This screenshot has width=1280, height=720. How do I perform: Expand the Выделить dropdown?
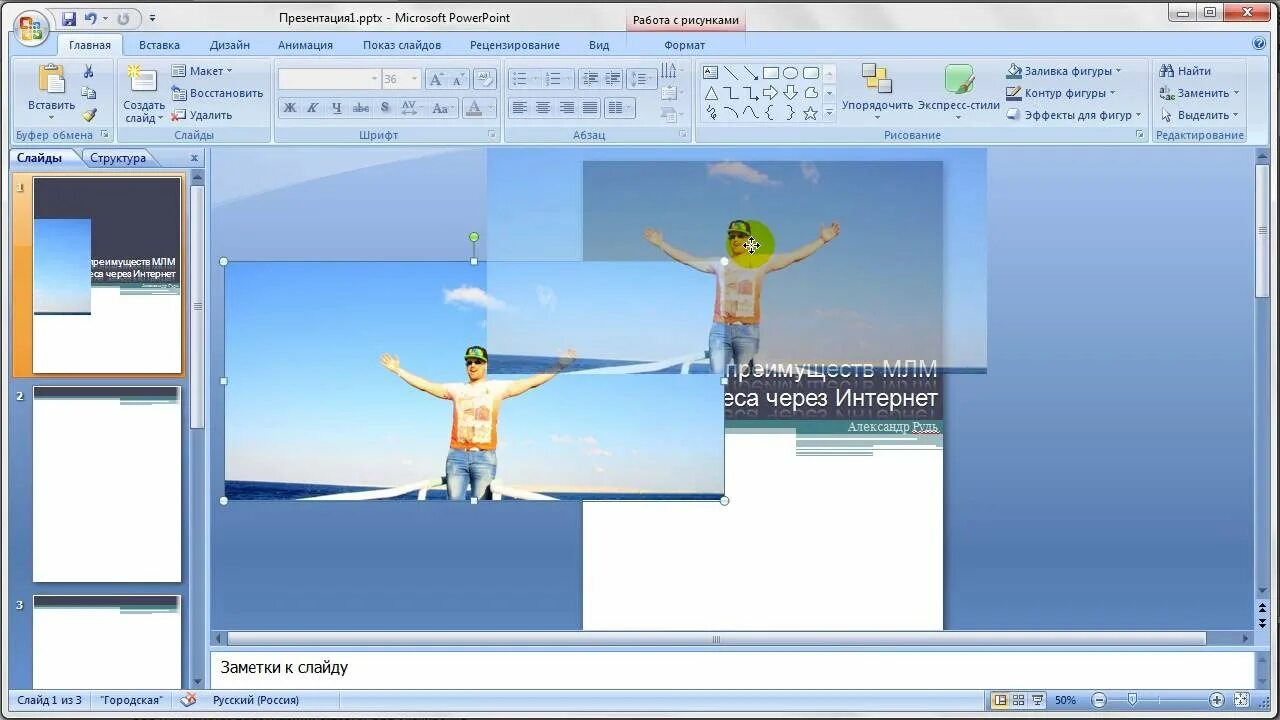click(1199, 115)
